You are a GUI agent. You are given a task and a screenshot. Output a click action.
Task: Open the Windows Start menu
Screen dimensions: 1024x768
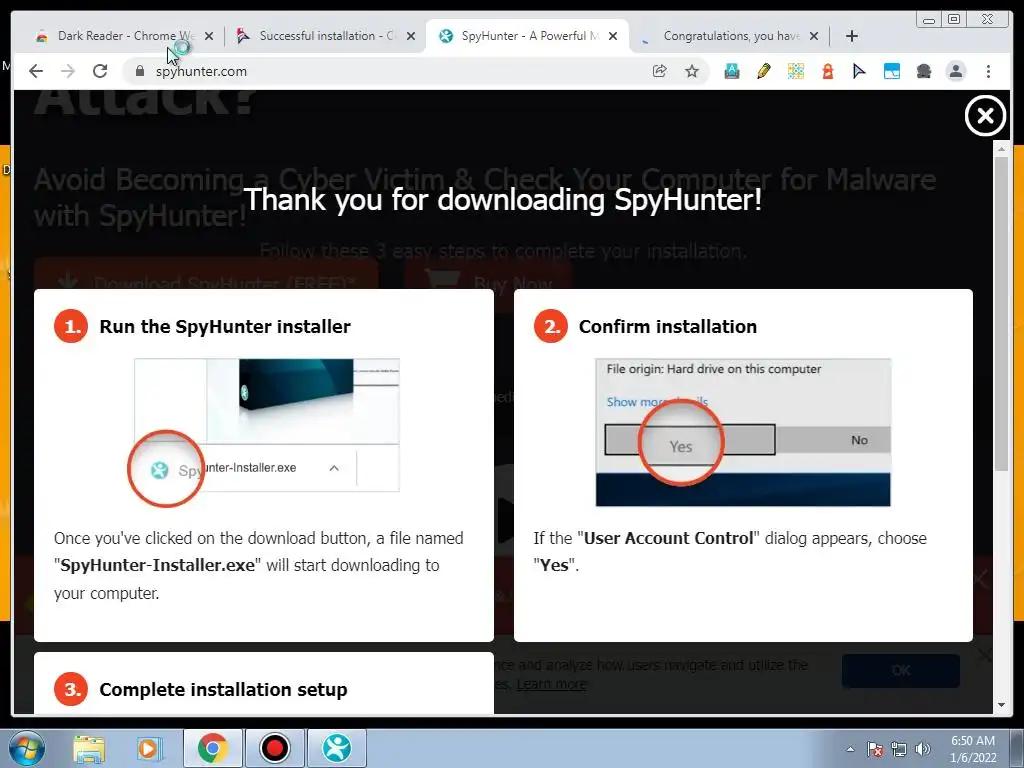[x=26, y=748]
